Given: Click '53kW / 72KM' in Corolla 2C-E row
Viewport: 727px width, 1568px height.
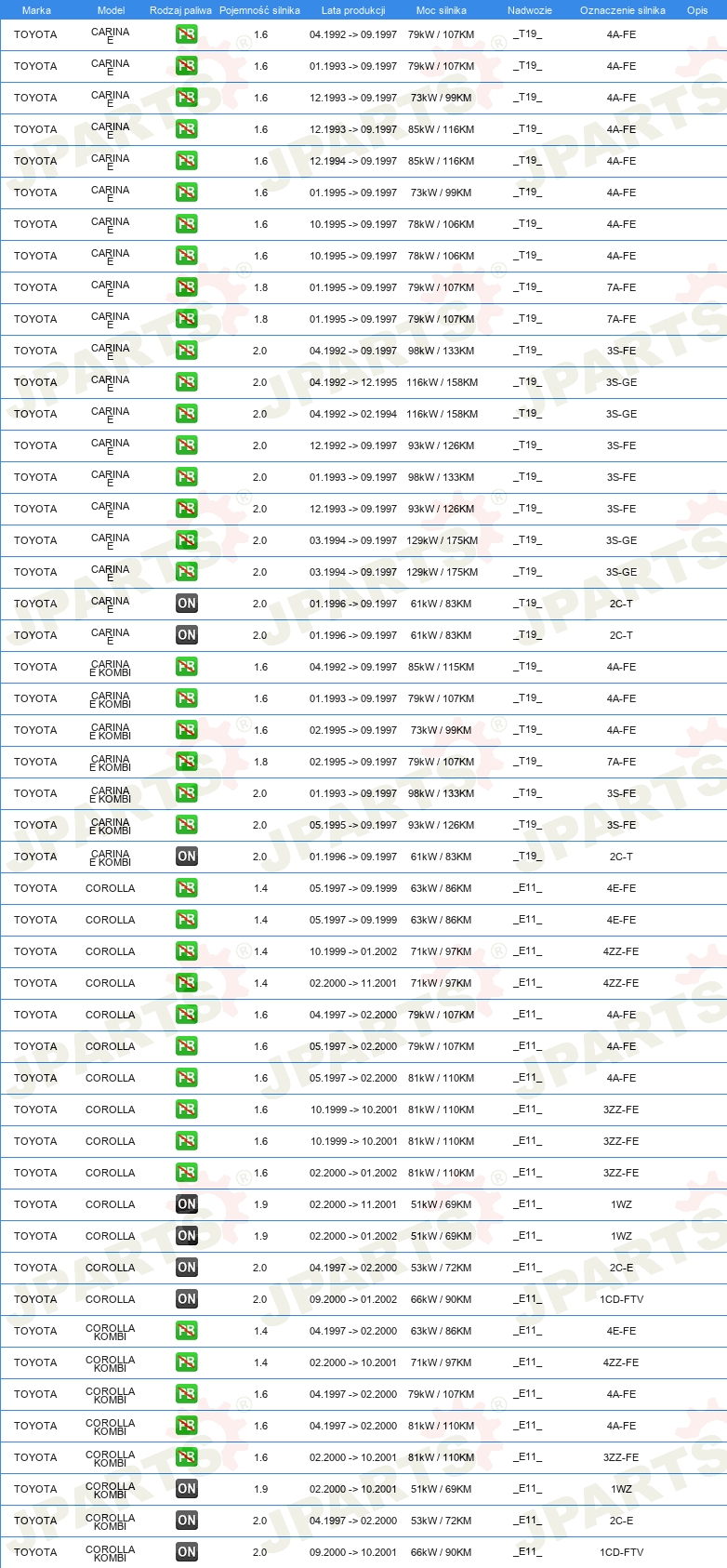Looking at the screenshot, I should point(442,1268).
